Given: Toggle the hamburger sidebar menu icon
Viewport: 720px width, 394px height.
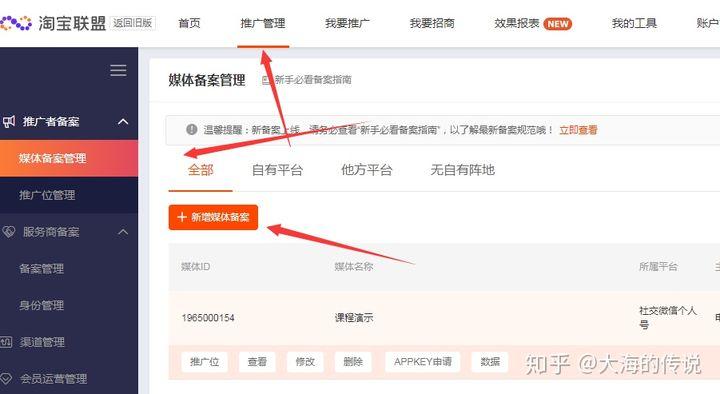Looking at the screenshot, I should pyautogui.click(x=118, y=70).
